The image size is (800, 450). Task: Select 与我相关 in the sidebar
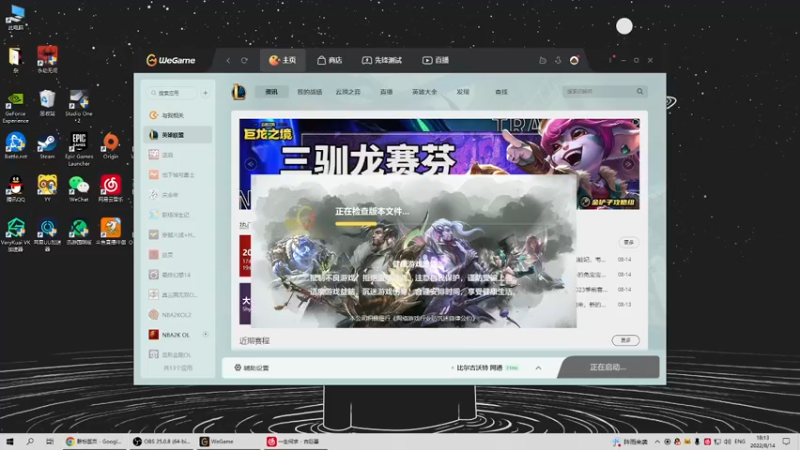coord(178,115)
